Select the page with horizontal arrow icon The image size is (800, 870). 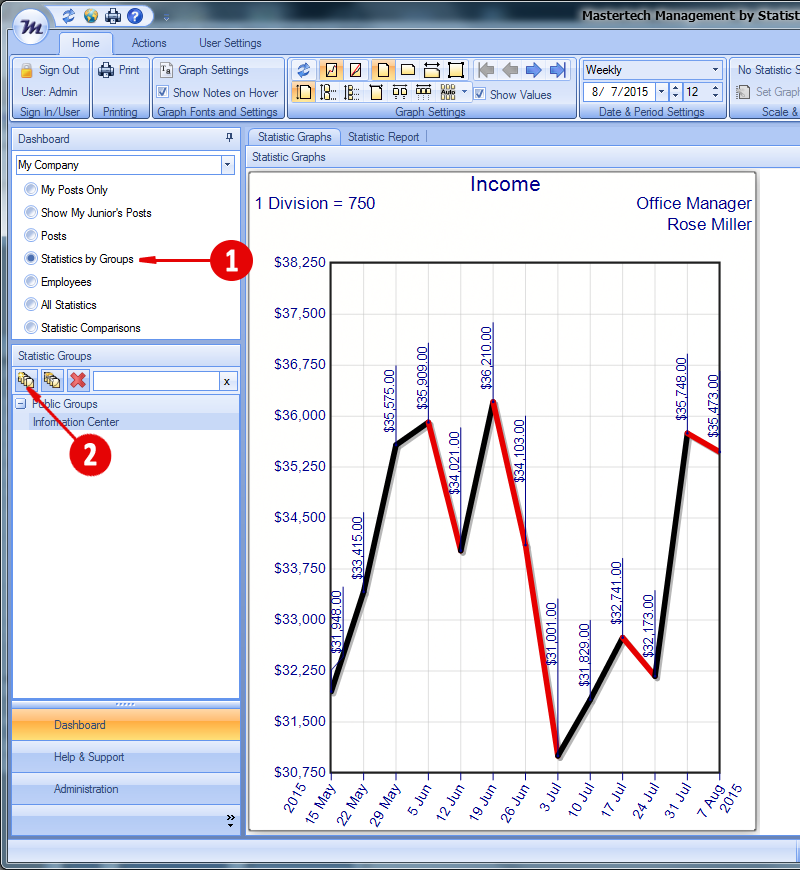point(432,70)
